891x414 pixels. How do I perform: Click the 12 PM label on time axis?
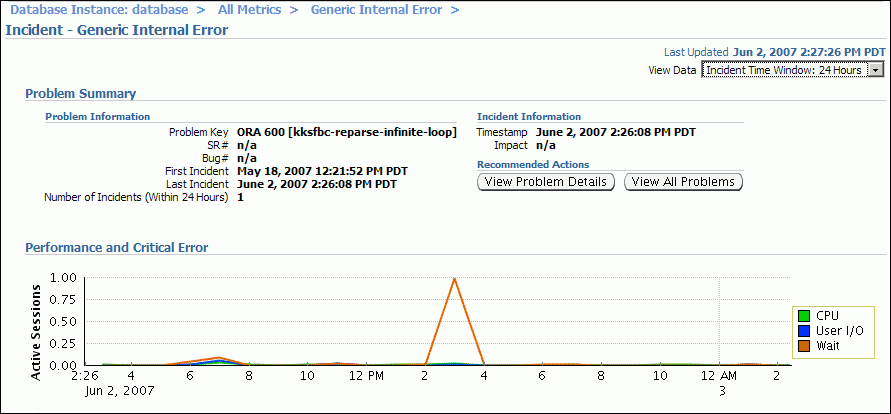(367, 376)
